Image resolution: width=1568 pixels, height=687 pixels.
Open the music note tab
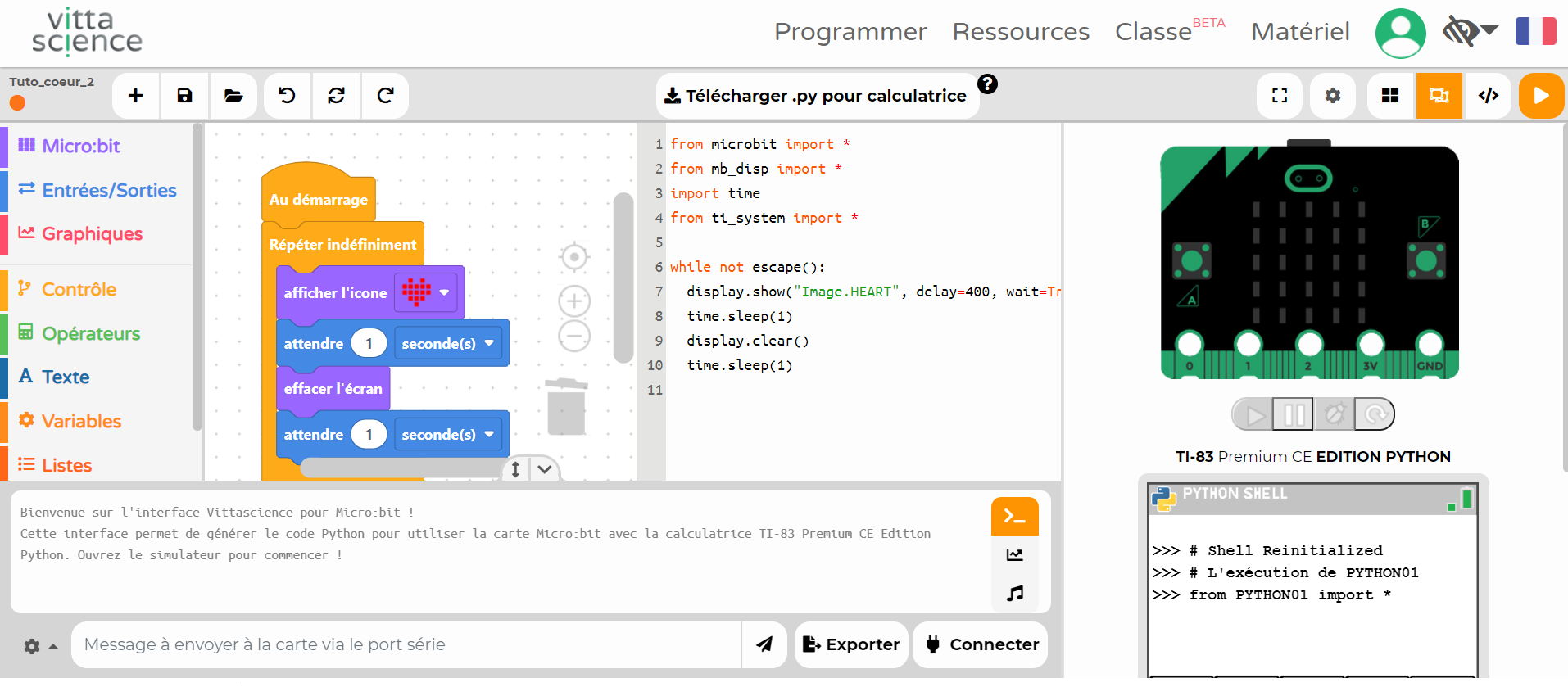[x=1015, y=593]
